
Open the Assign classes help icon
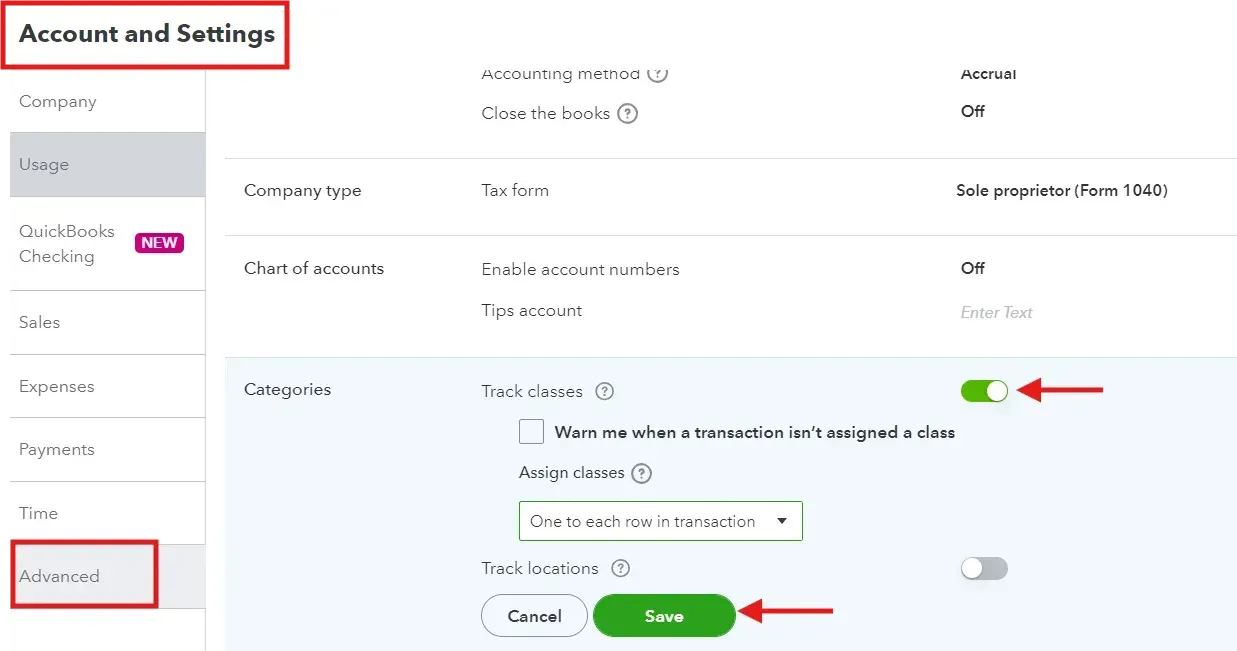click(641, 473)
